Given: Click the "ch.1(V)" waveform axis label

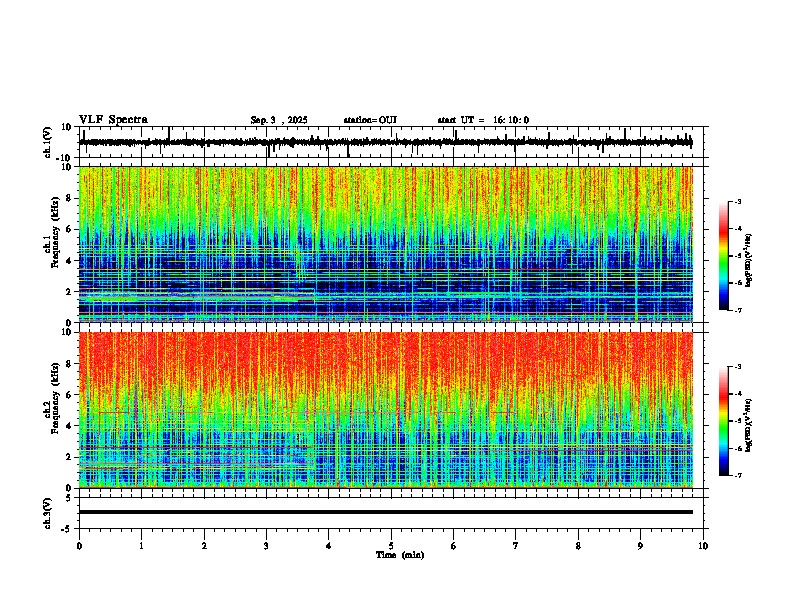Looking at the screenshot, I should click(x=47, y=142).
